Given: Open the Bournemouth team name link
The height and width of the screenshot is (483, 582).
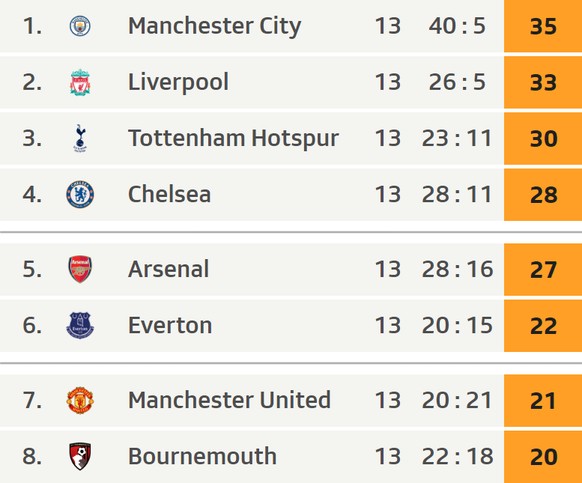Looking at the screenshot, I should pos(202,456).
